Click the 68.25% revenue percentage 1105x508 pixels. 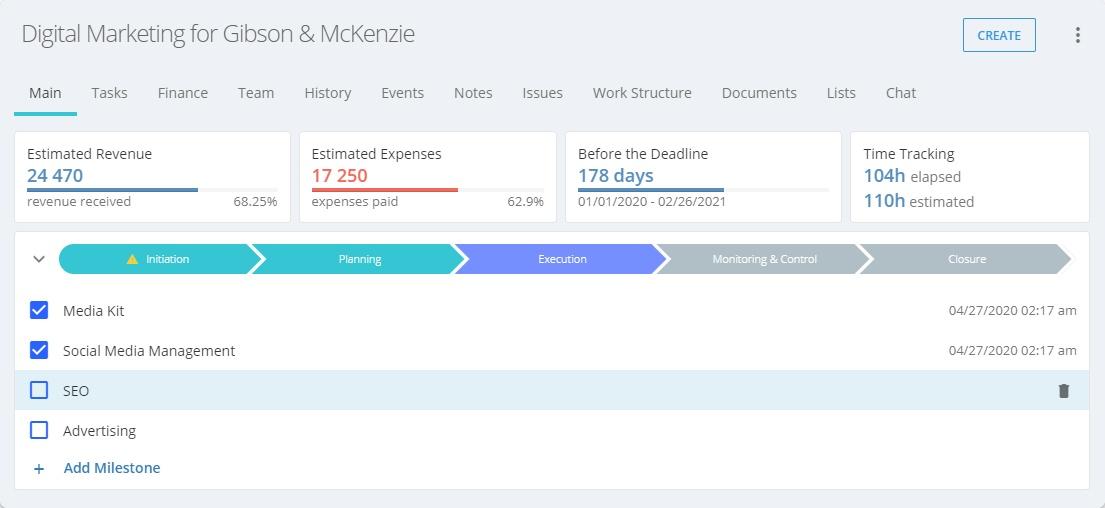pos(255,202)
